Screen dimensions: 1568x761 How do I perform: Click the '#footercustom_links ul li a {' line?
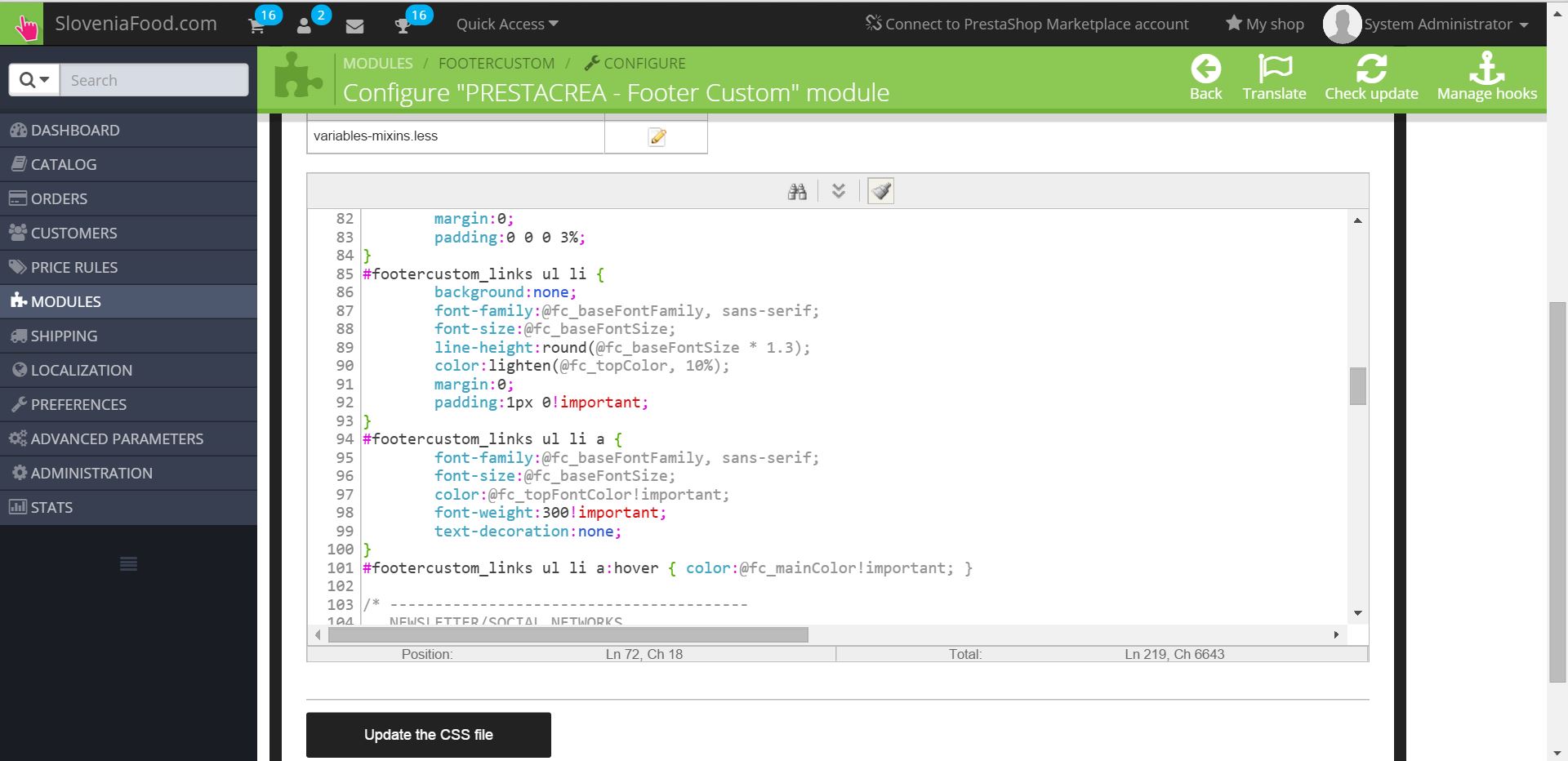(x=492, y=439)
